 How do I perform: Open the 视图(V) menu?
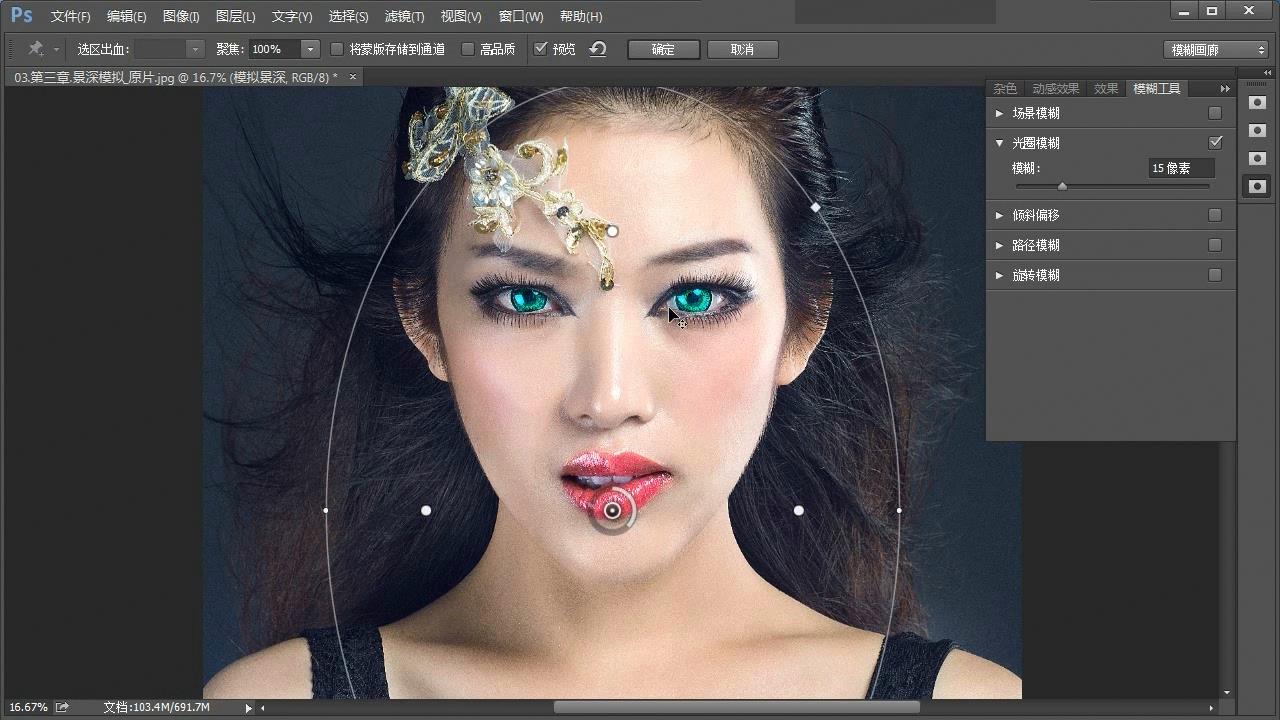tap(461, 17)
